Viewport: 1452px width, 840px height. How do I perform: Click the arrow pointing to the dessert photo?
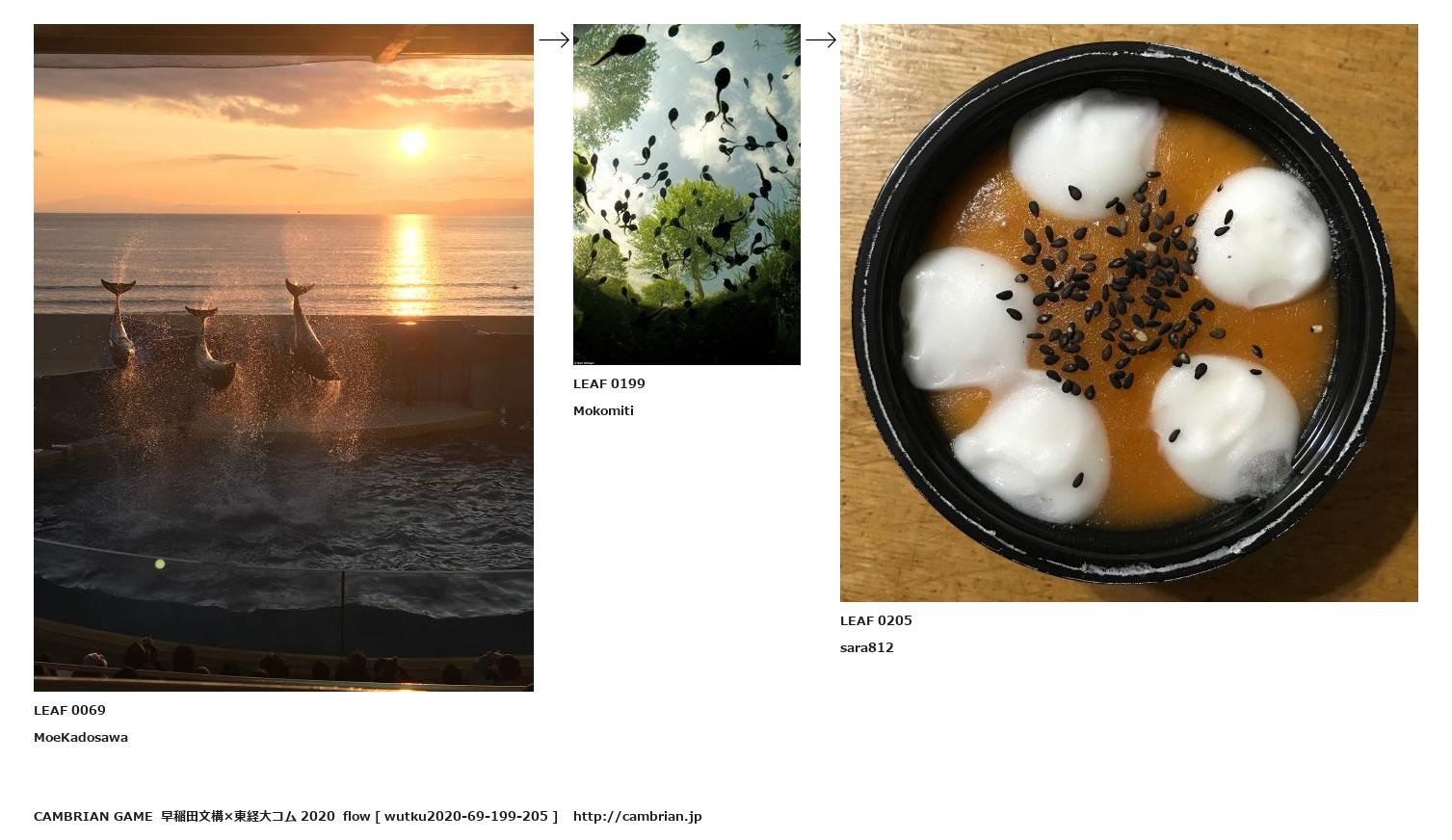821,39
